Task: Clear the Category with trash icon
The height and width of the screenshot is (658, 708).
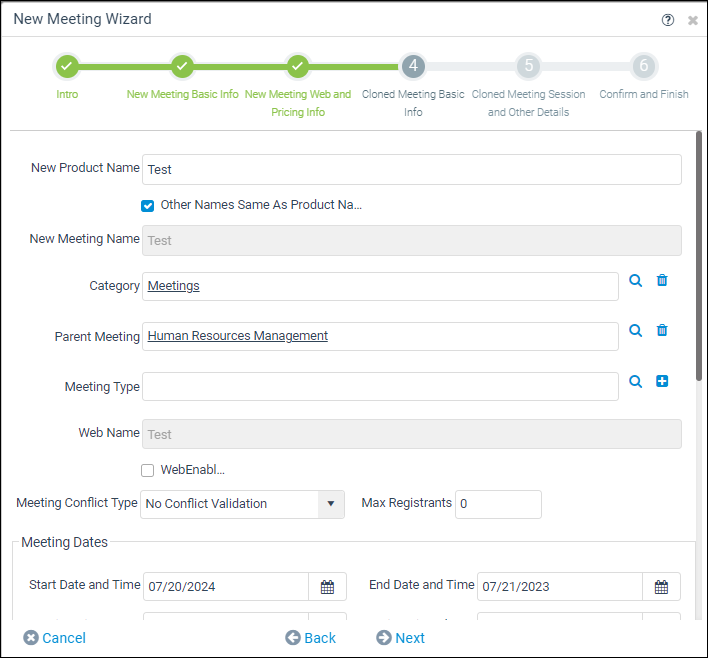Action: pyautogui.click(x=662, y=280)
